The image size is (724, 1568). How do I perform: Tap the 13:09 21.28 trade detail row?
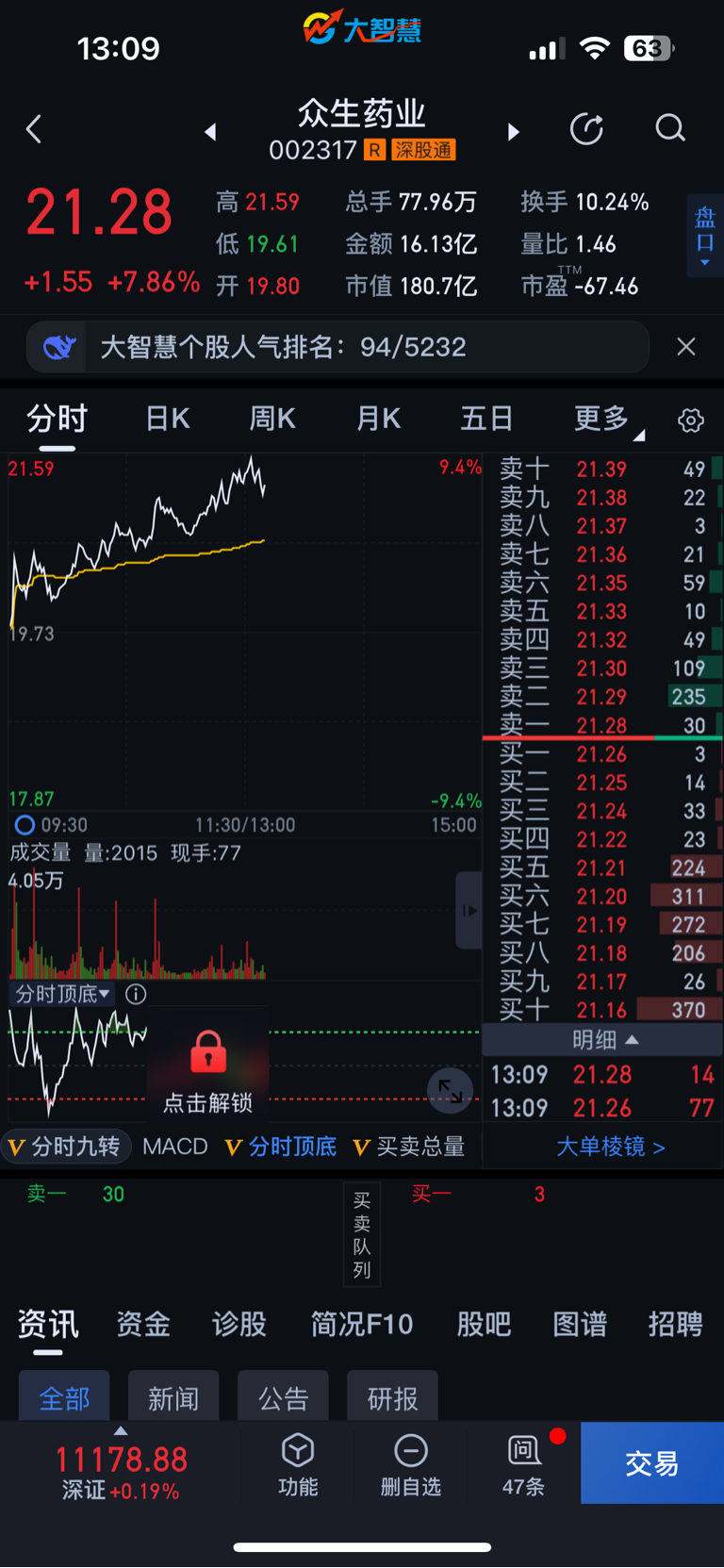[602, 1074]
